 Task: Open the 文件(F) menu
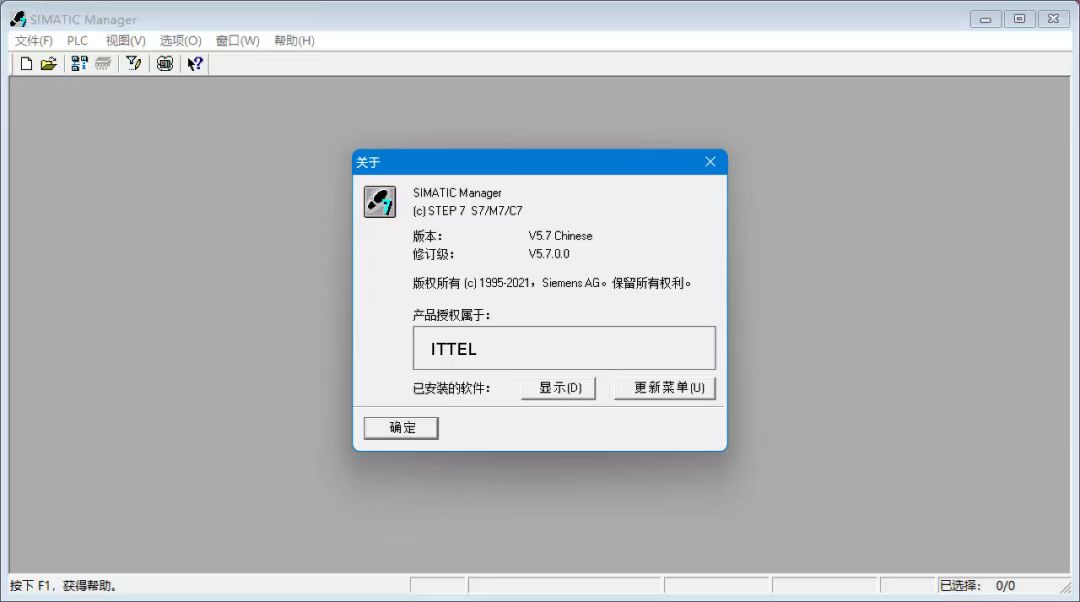pos(34,41)
